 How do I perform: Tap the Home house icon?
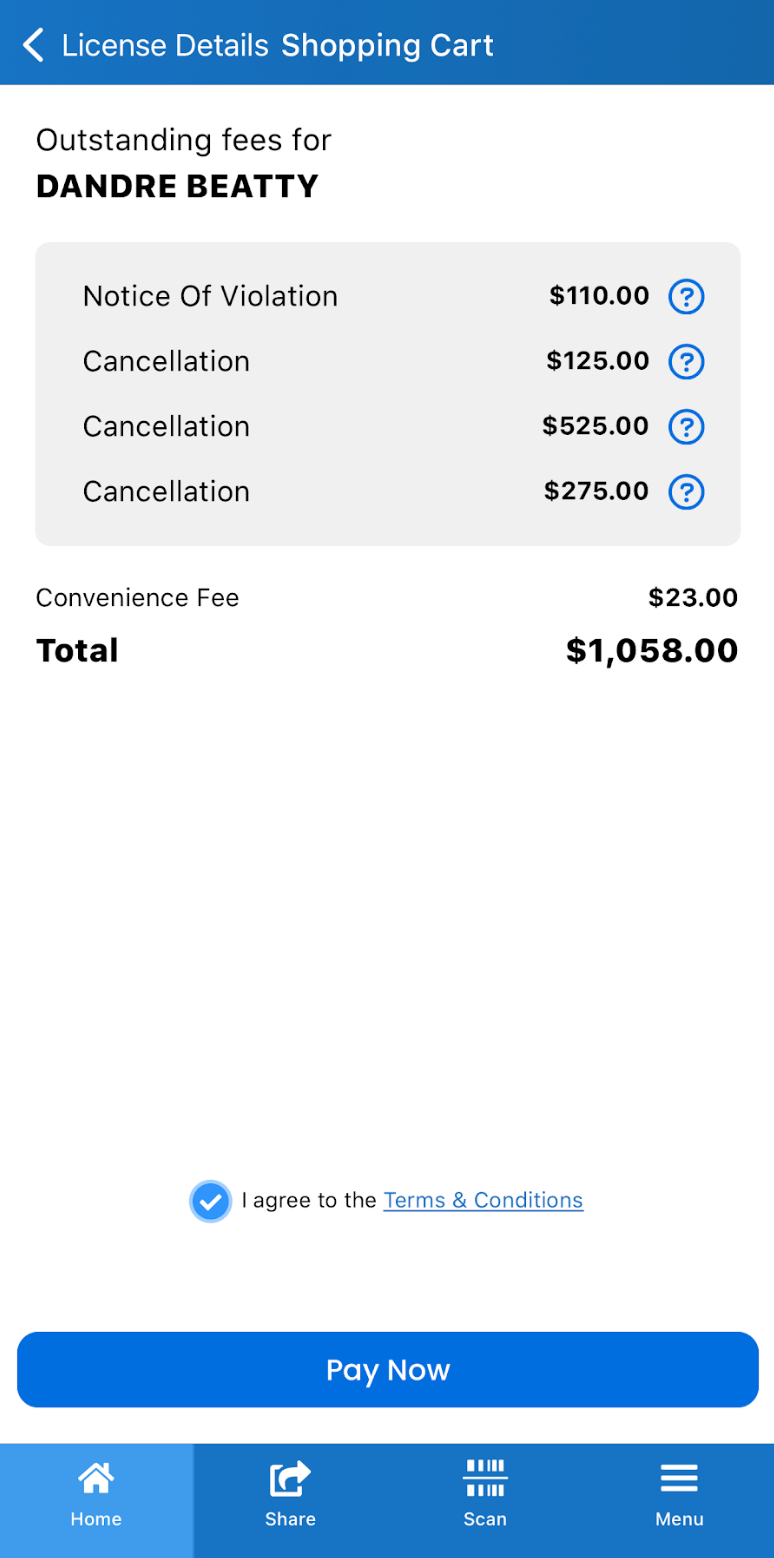click(x=96, y=1477)
